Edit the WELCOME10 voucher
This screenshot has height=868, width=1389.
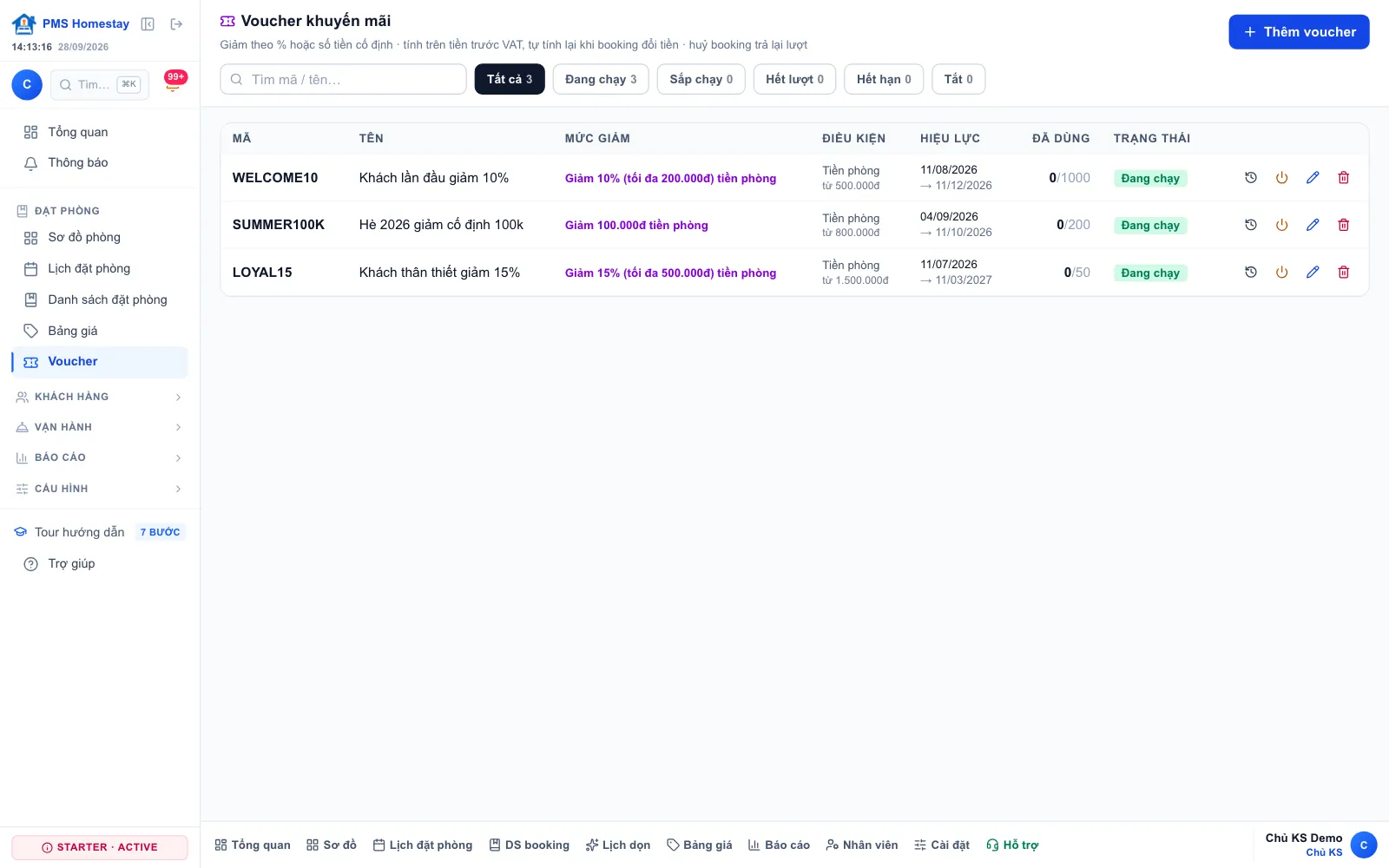pyautogui.click(x=1313, y=178)
